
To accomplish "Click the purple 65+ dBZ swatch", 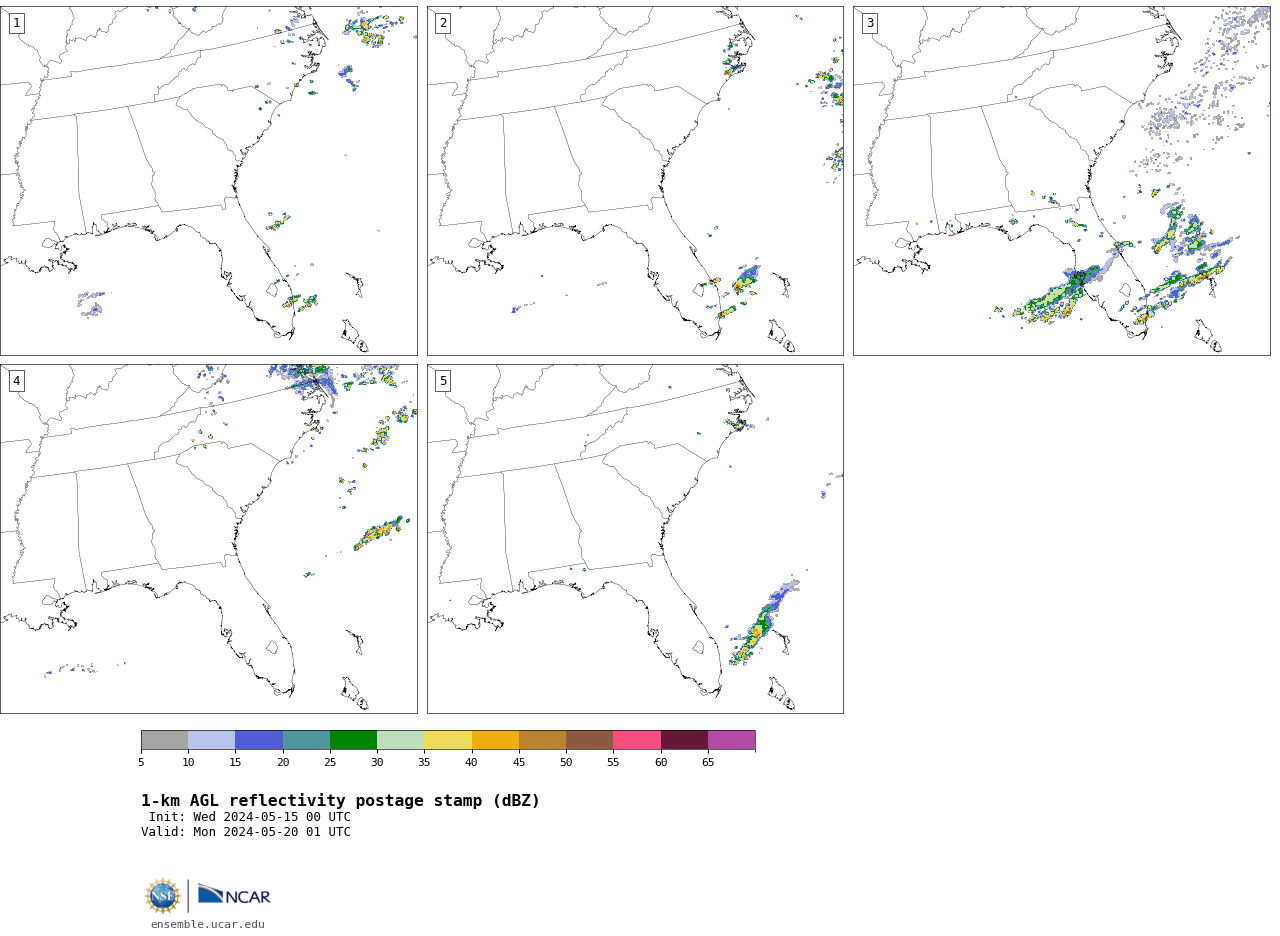I will coord(731,740).
